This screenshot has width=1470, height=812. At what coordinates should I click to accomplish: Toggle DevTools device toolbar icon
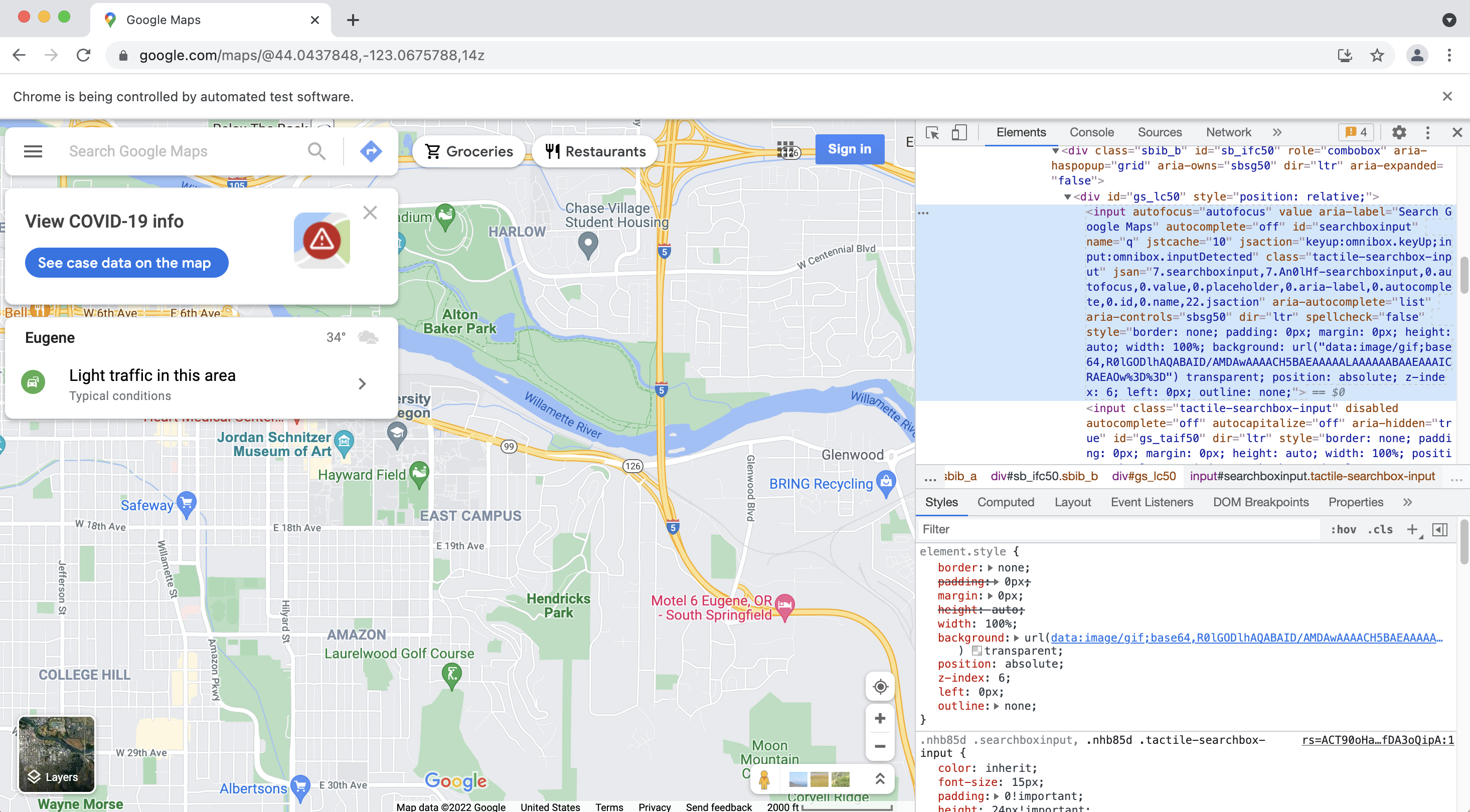(959, 132)
